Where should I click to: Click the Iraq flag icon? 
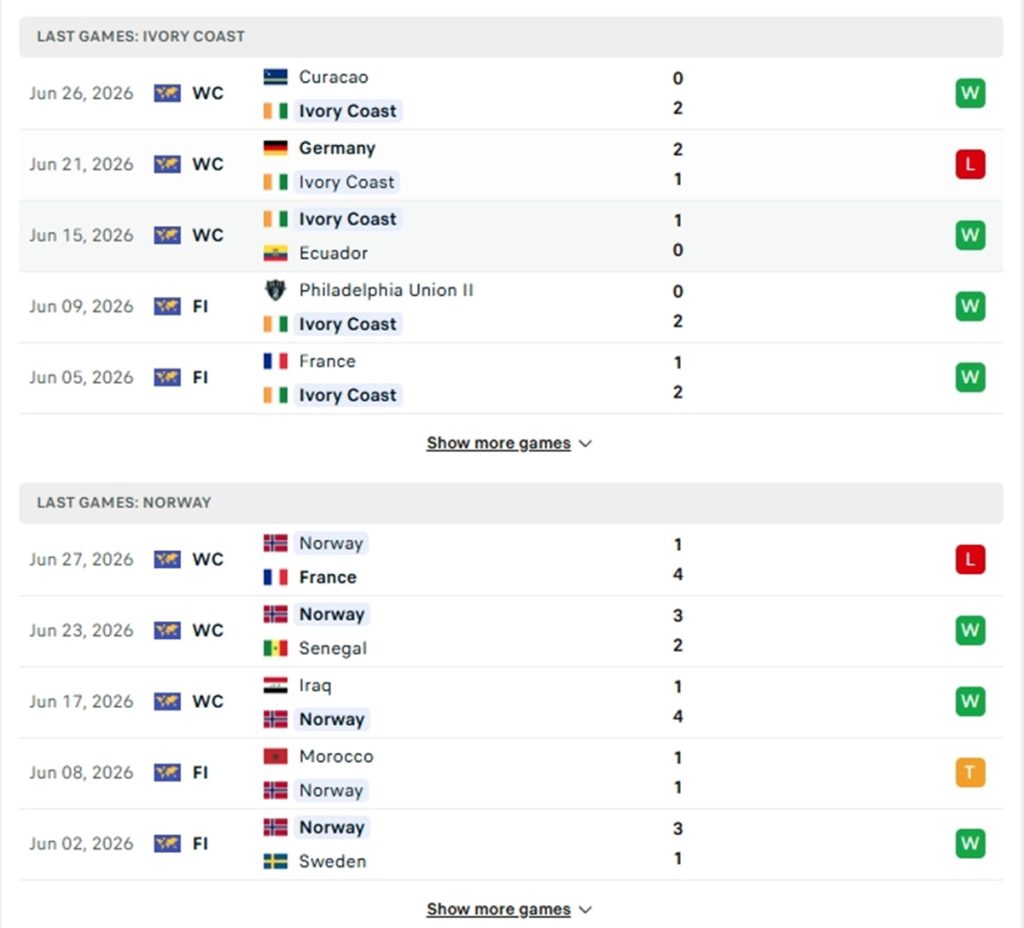click(x=275, y=685)
